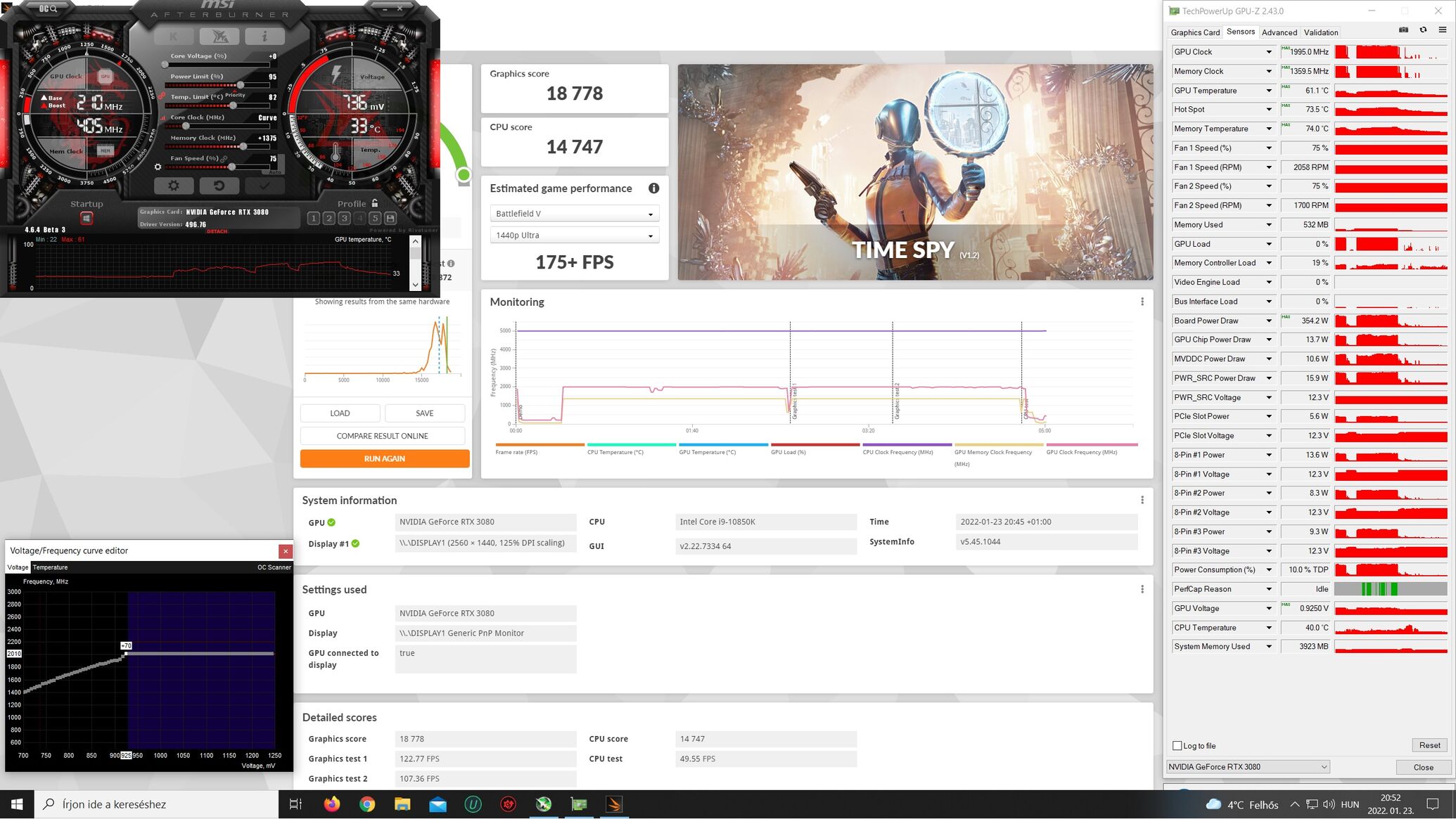Take GPU-Z screenshot with camera icon
This screenshot has height=819, width=1456.
[1403, 30]
